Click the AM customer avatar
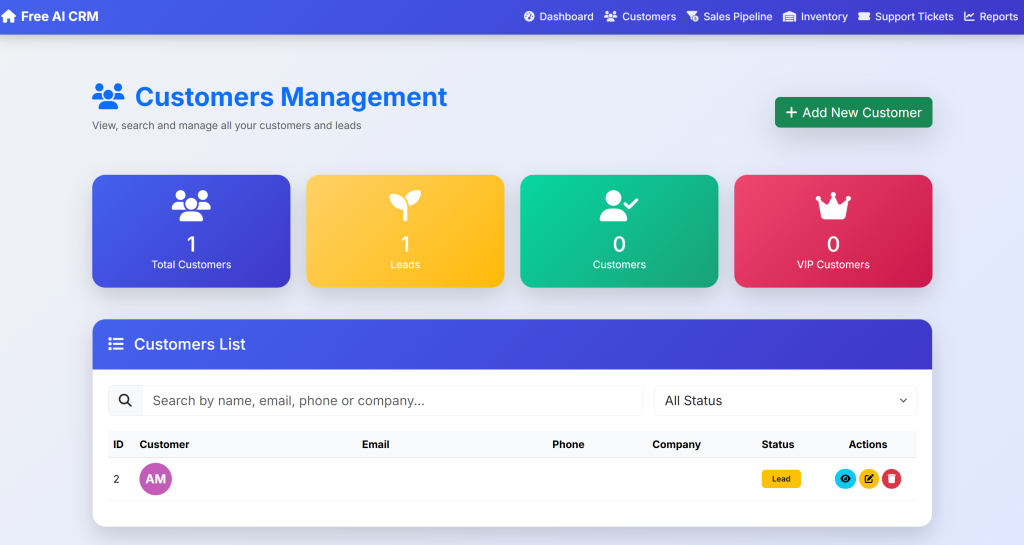The image size is (1024, 545). (x=155, y=479)
